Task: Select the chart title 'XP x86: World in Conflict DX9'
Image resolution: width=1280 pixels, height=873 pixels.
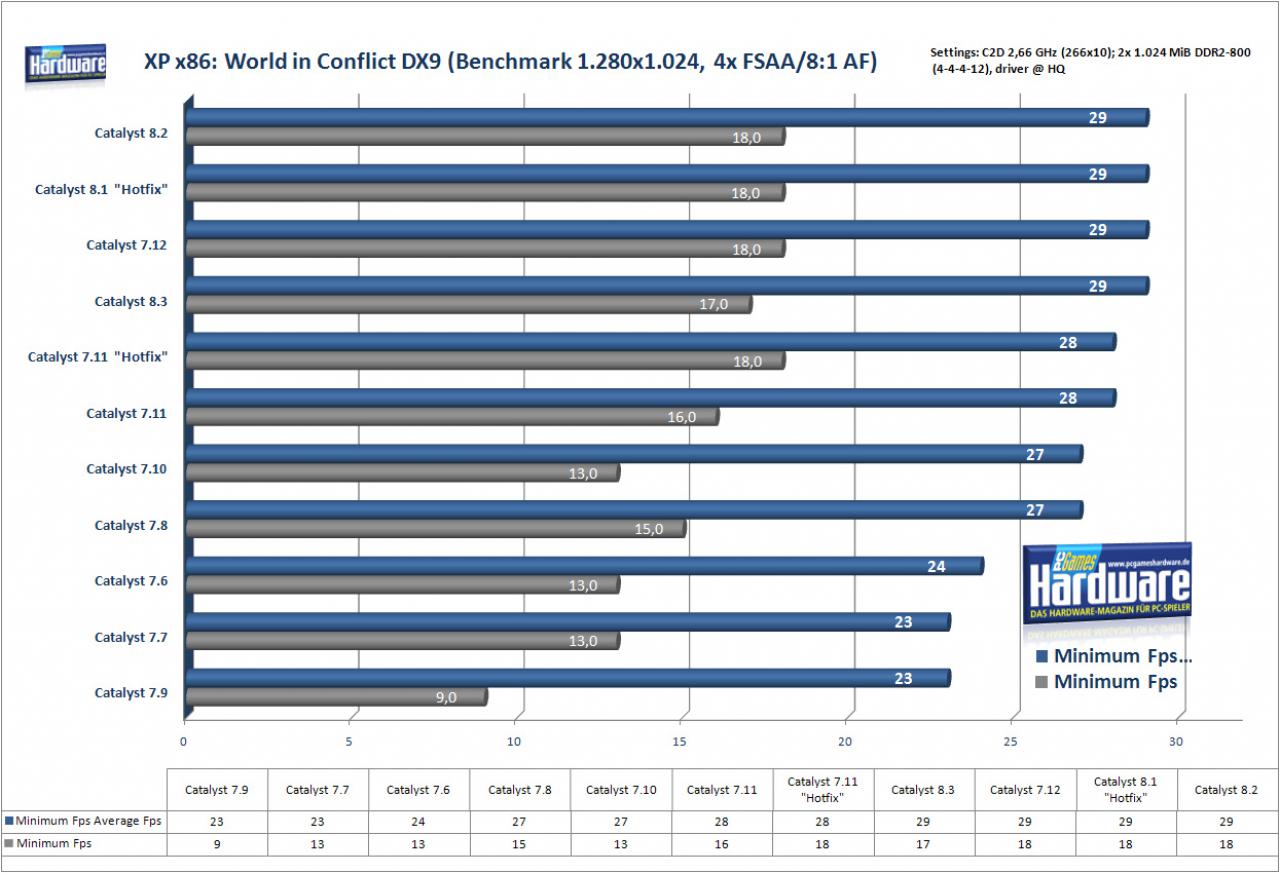Action: click(x=510, y=62)
